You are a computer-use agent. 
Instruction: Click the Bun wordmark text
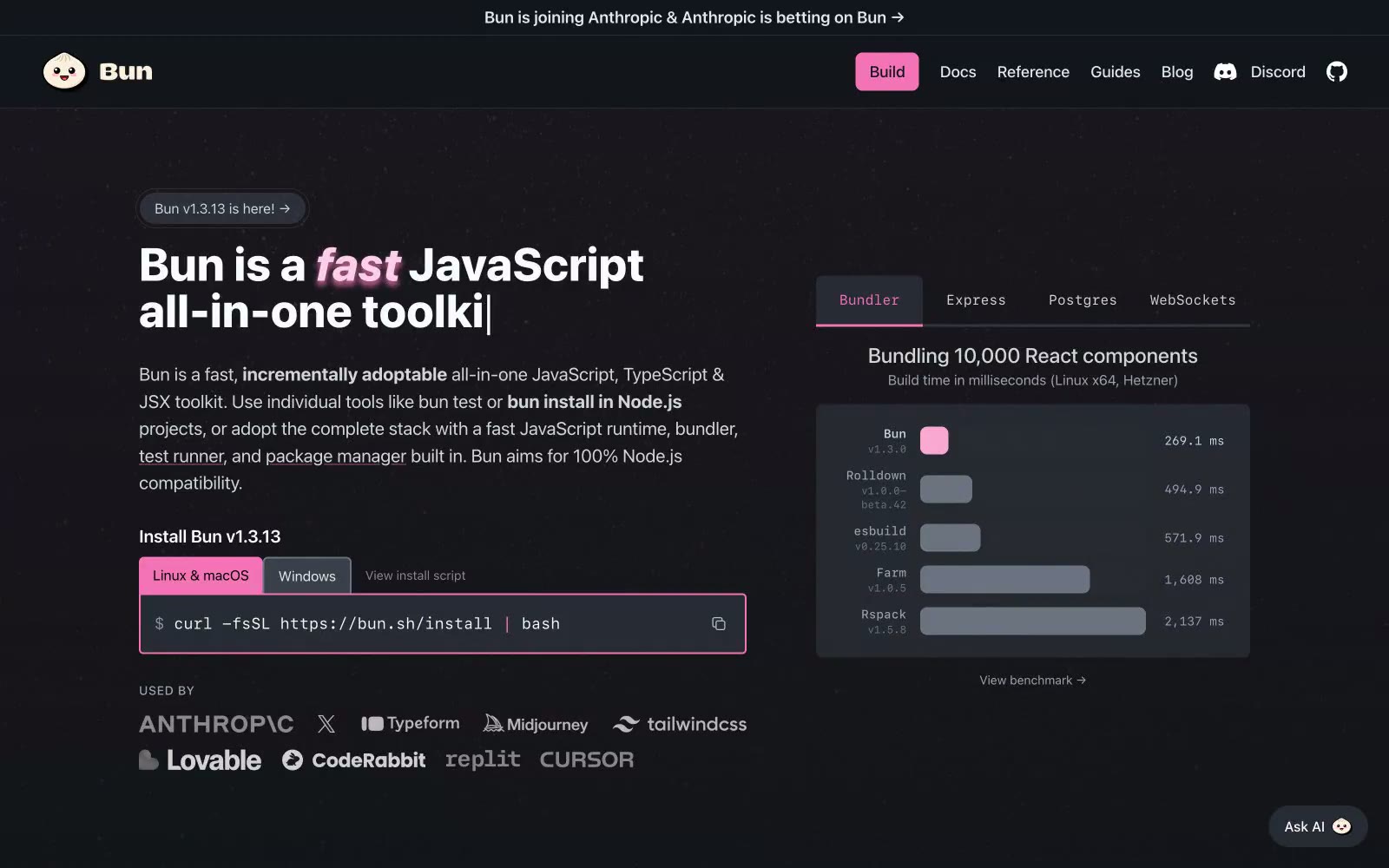tap(126, 72)
